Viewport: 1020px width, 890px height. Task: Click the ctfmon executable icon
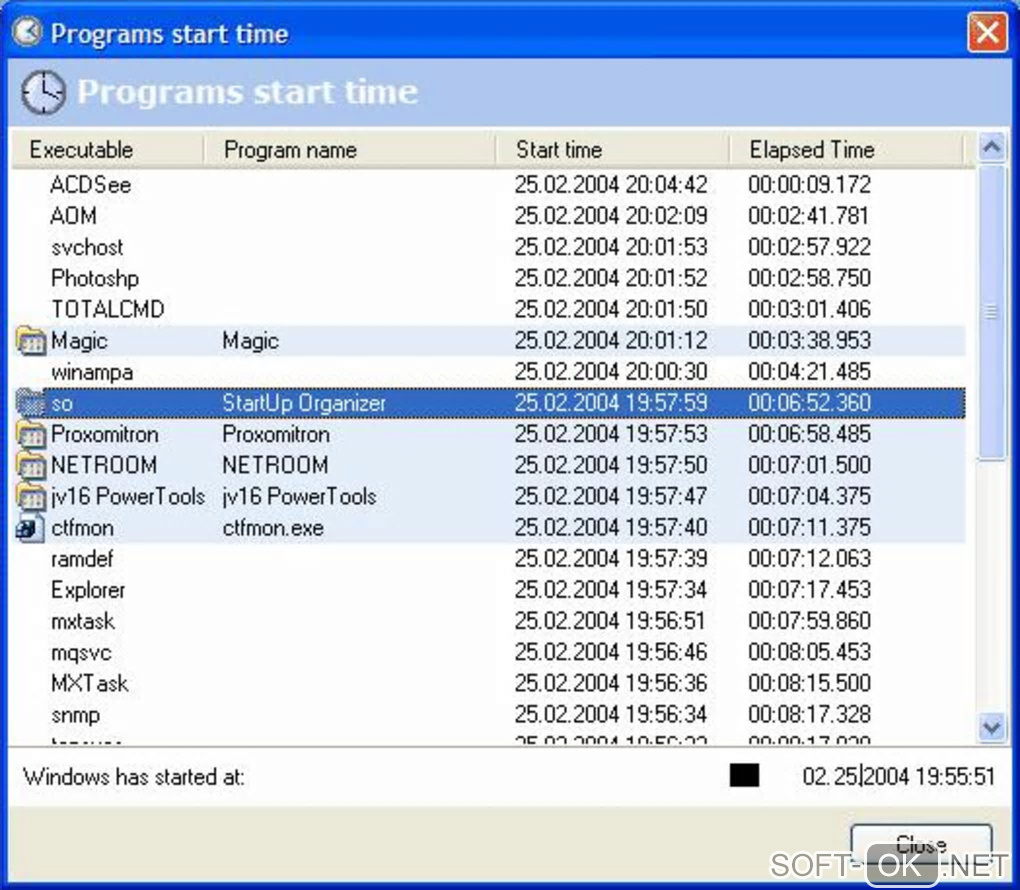click(x=30, y=528)
